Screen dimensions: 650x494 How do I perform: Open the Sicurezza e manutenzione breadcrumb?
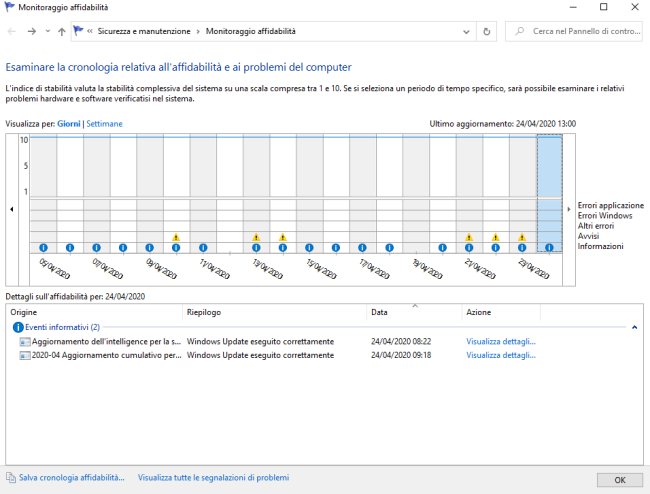pos(144,31)
